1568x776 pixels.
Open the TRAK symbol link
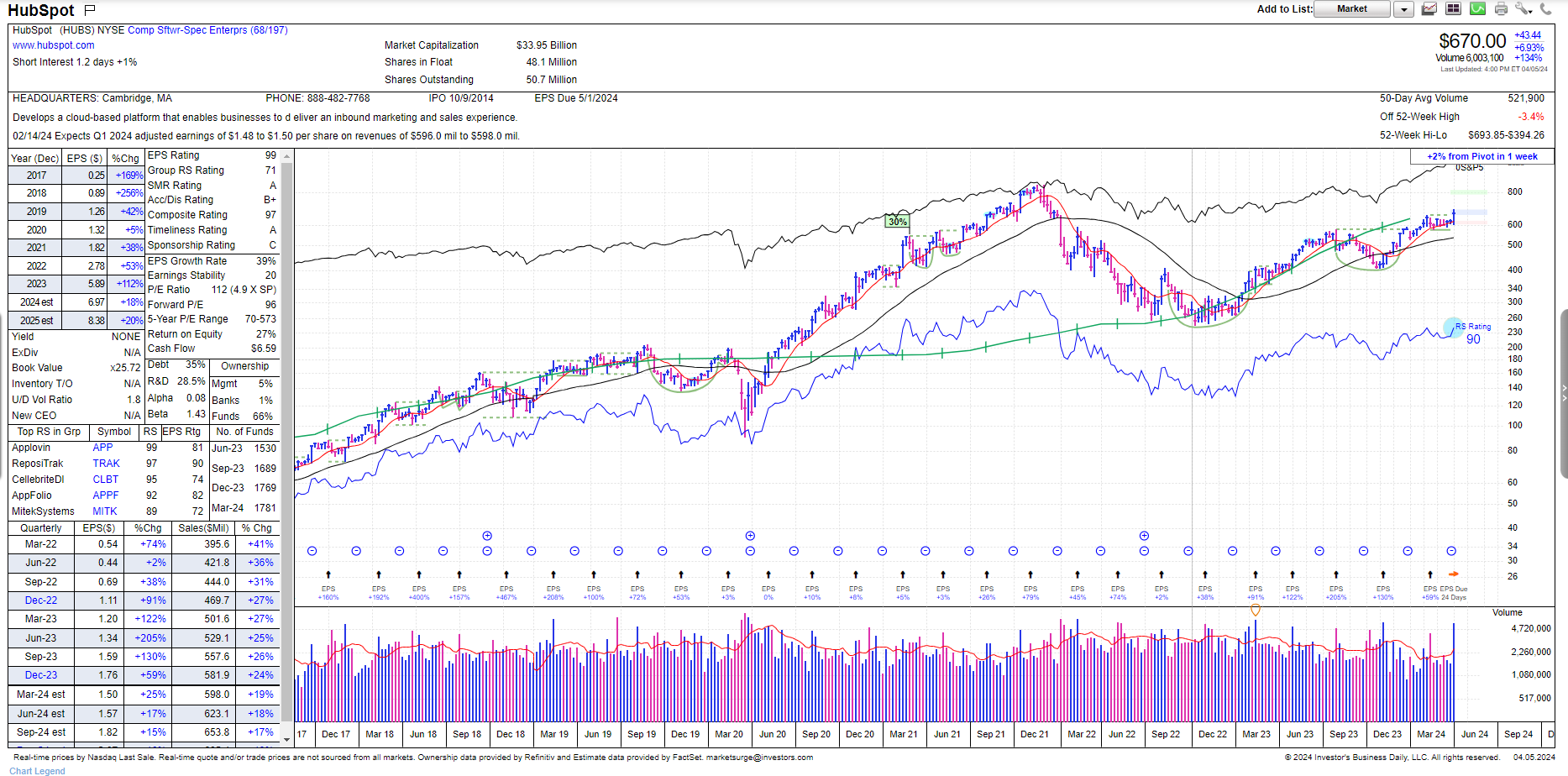coord(106,464)
